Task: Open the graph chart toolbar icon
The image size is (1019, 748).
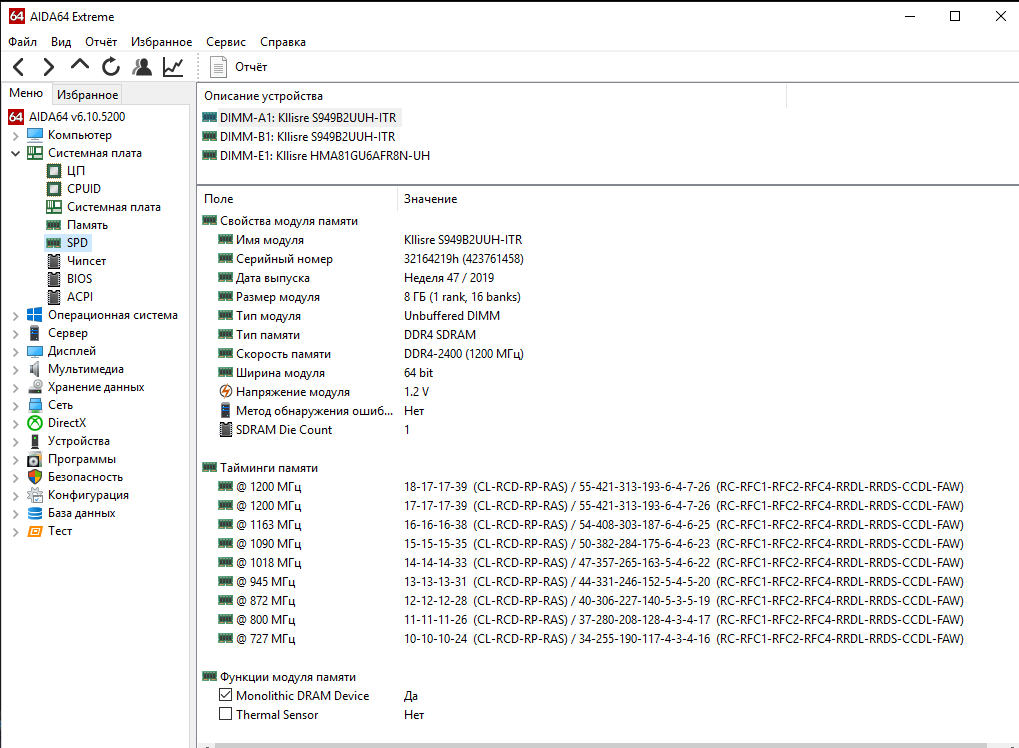Action: (x=173, y=66)
